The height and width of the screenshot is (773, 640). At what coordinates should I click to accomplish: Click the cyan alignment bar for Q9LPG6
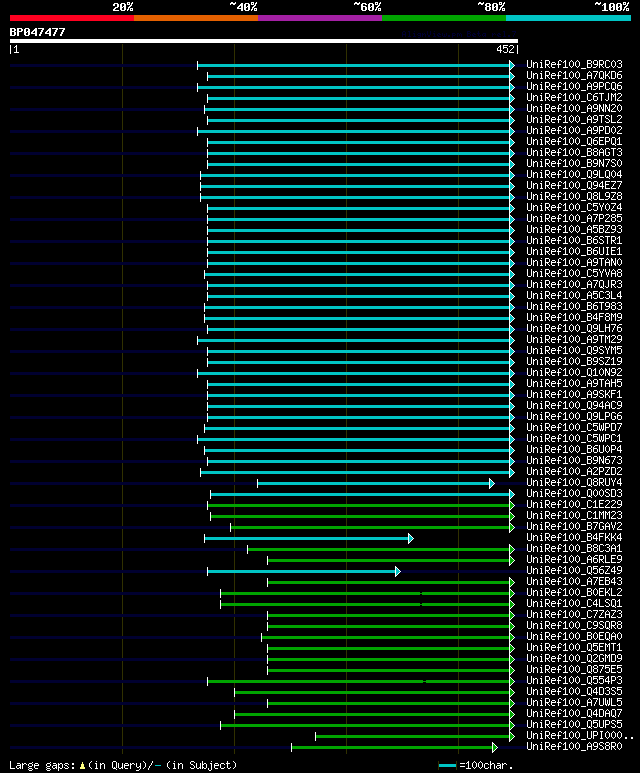point(359,417)
